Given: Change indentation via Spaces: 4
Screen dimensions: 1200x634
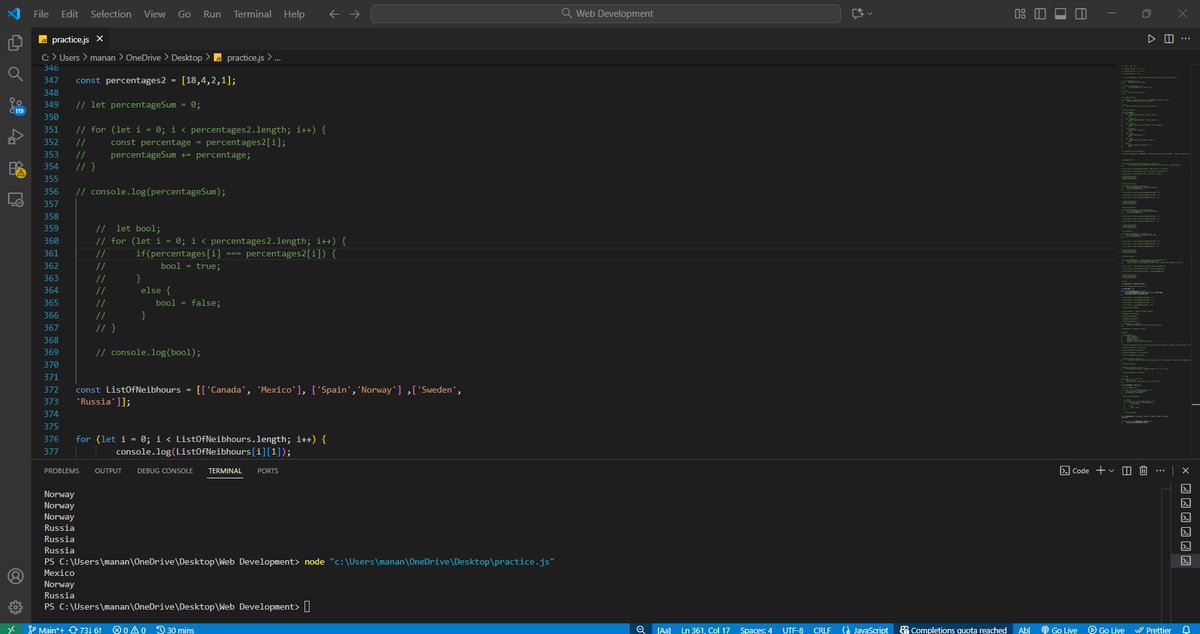Looking at the screenshot, I should tap(754, 629).
